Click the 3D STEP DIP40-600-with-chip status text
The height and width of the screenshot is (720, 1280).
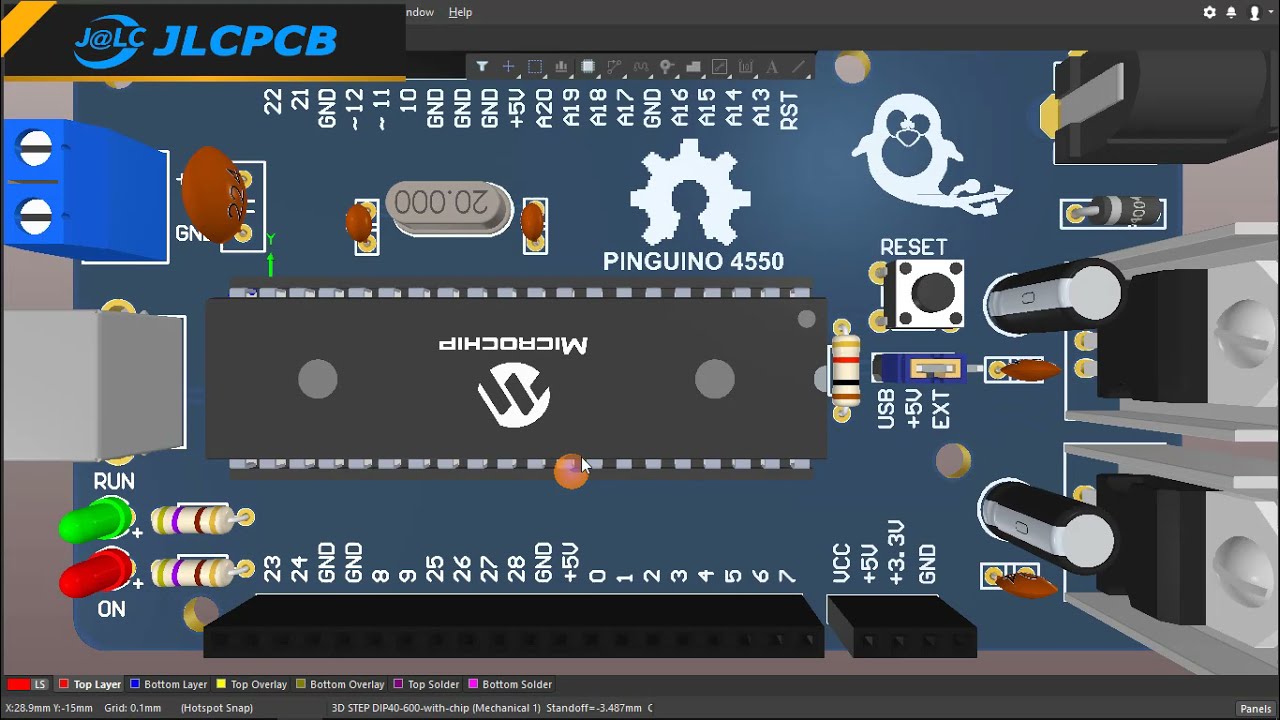click(436, 708)
